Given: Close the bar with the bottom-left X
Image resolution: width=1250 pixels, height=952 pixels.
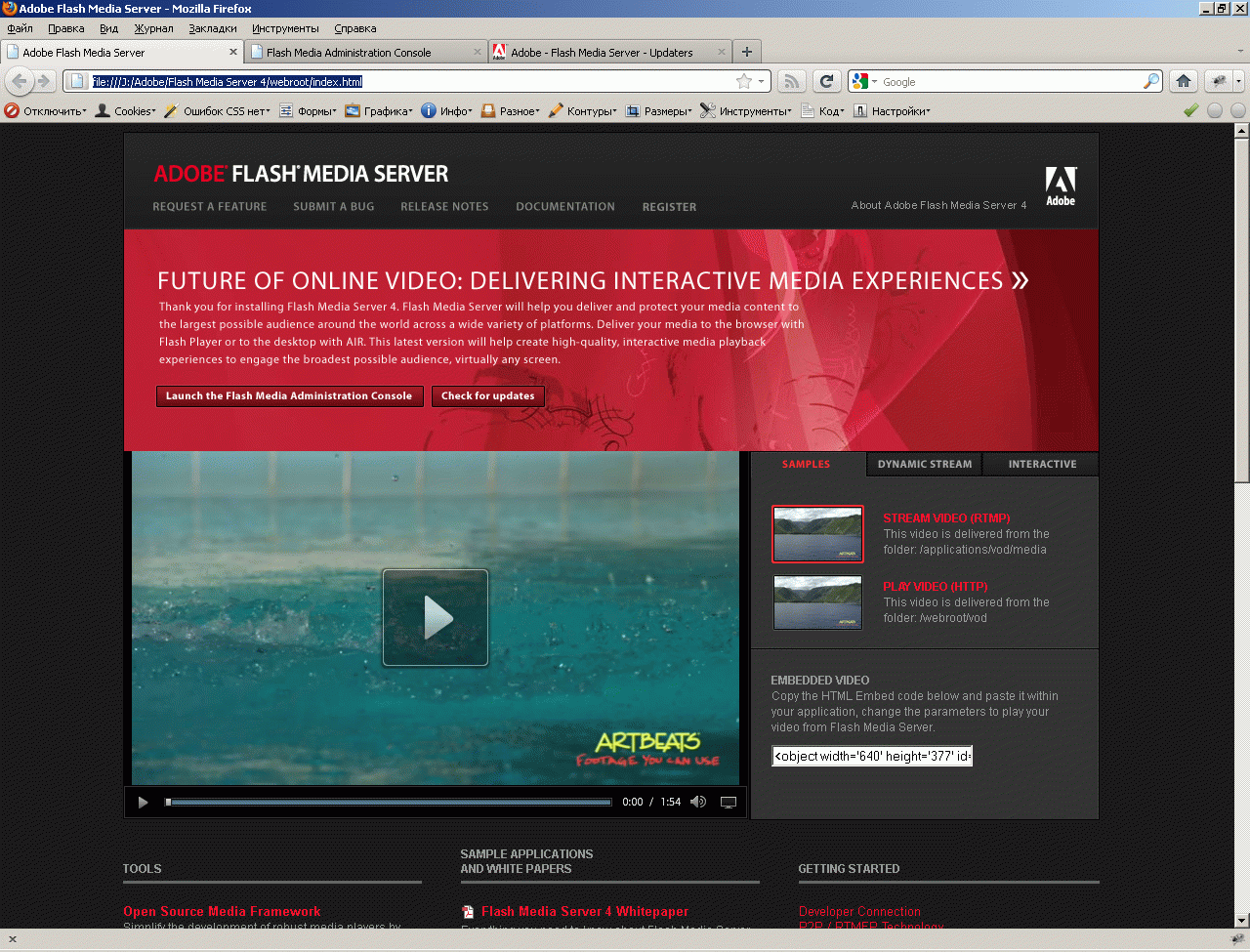Looking at the screenshot, I should click(13, 939).
